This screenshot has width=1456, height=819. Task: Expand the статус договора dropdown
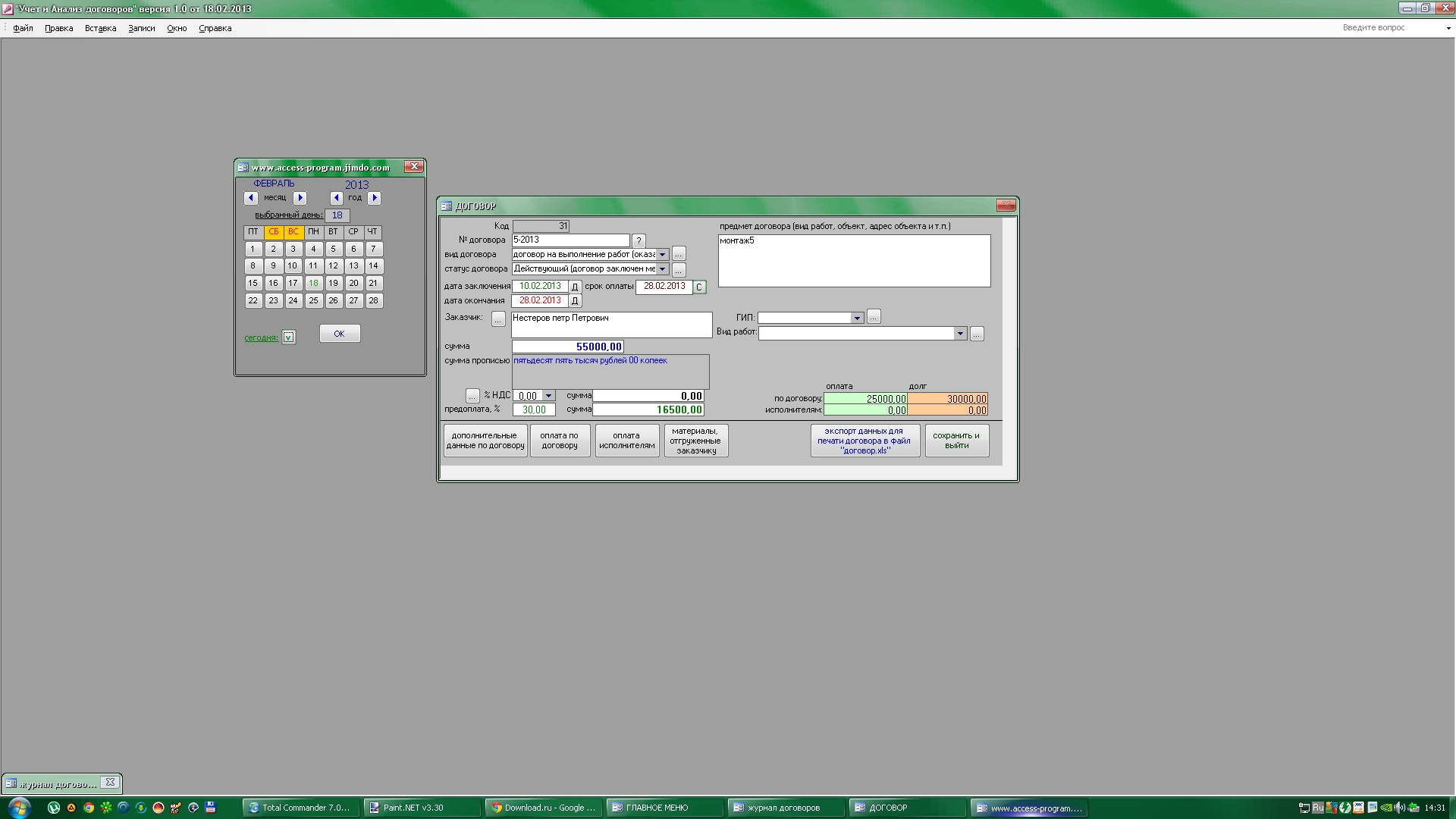[x=663, y=269]
